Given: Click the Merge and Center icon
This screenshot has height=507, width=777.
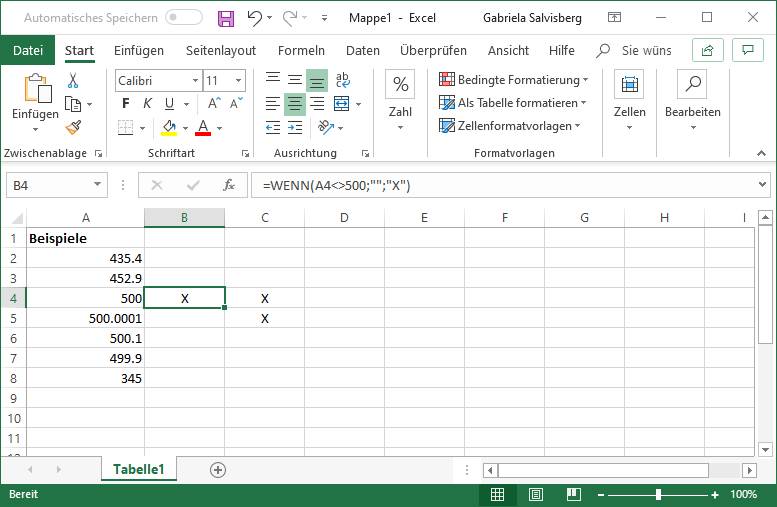Looking at the screenshot, I should [x=341, y=103].
